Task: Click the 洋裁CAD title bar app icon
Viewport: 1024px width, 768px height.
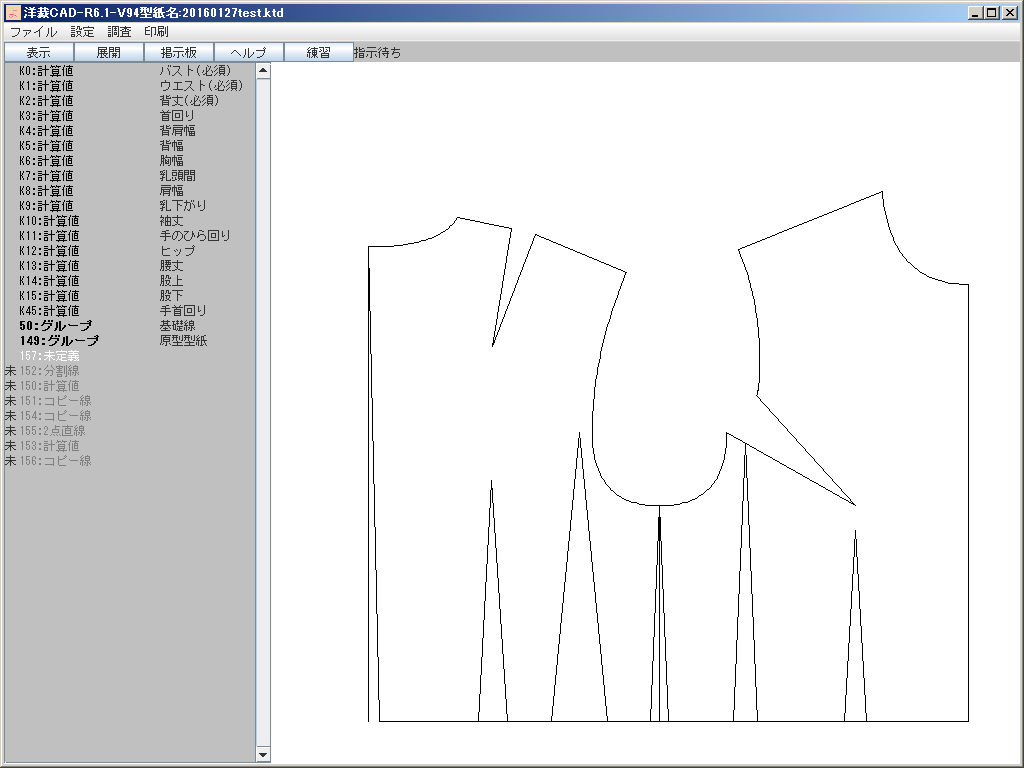Action: (13, 12)
